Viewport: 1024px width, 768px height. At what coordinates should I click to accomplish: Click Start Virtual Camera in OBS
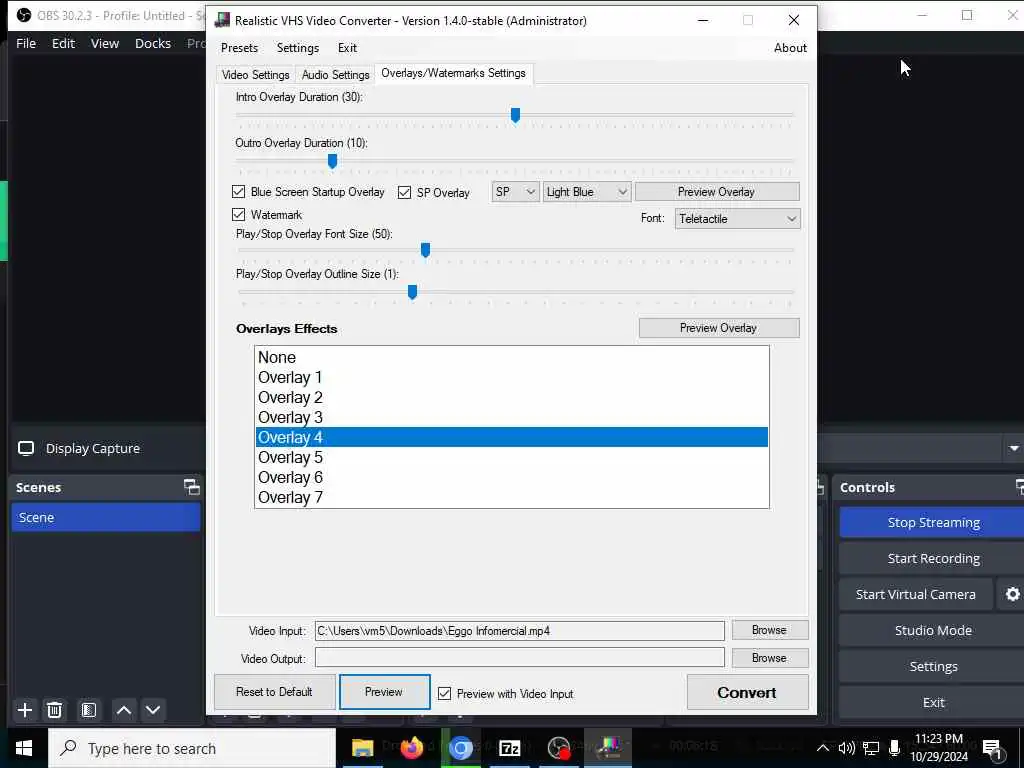click(916, 594)
